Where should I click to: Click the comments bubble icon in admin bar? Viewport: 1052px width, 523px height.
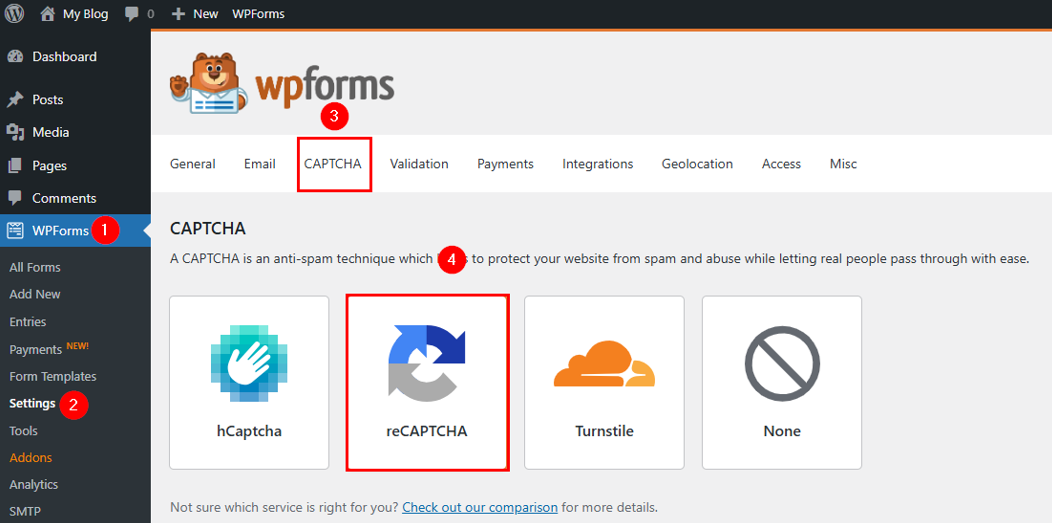coord(132,14)
